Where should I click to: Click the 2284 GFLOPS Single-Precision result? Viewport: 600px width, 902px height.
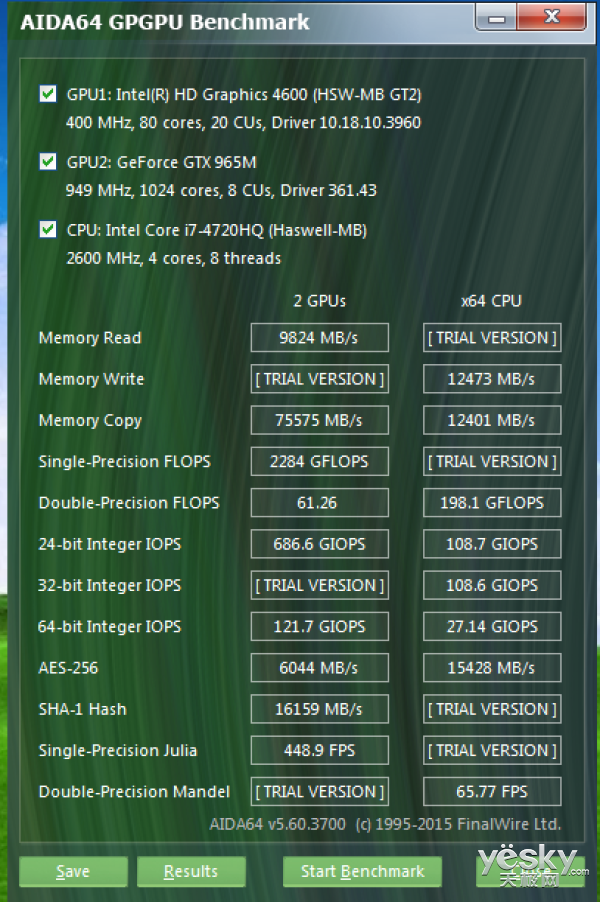pyautogui.click(x=318, y=462)
